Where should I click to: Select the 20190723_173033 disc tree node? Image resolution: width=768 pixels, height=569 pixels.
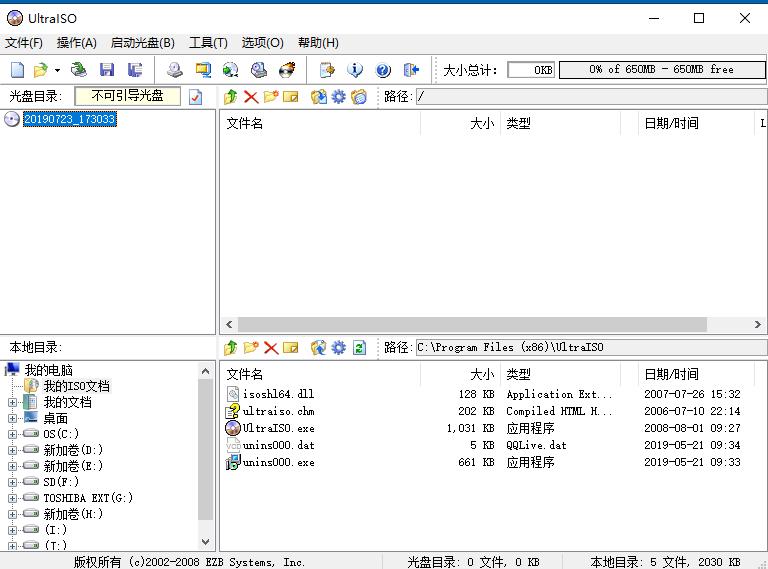[70, 119]
